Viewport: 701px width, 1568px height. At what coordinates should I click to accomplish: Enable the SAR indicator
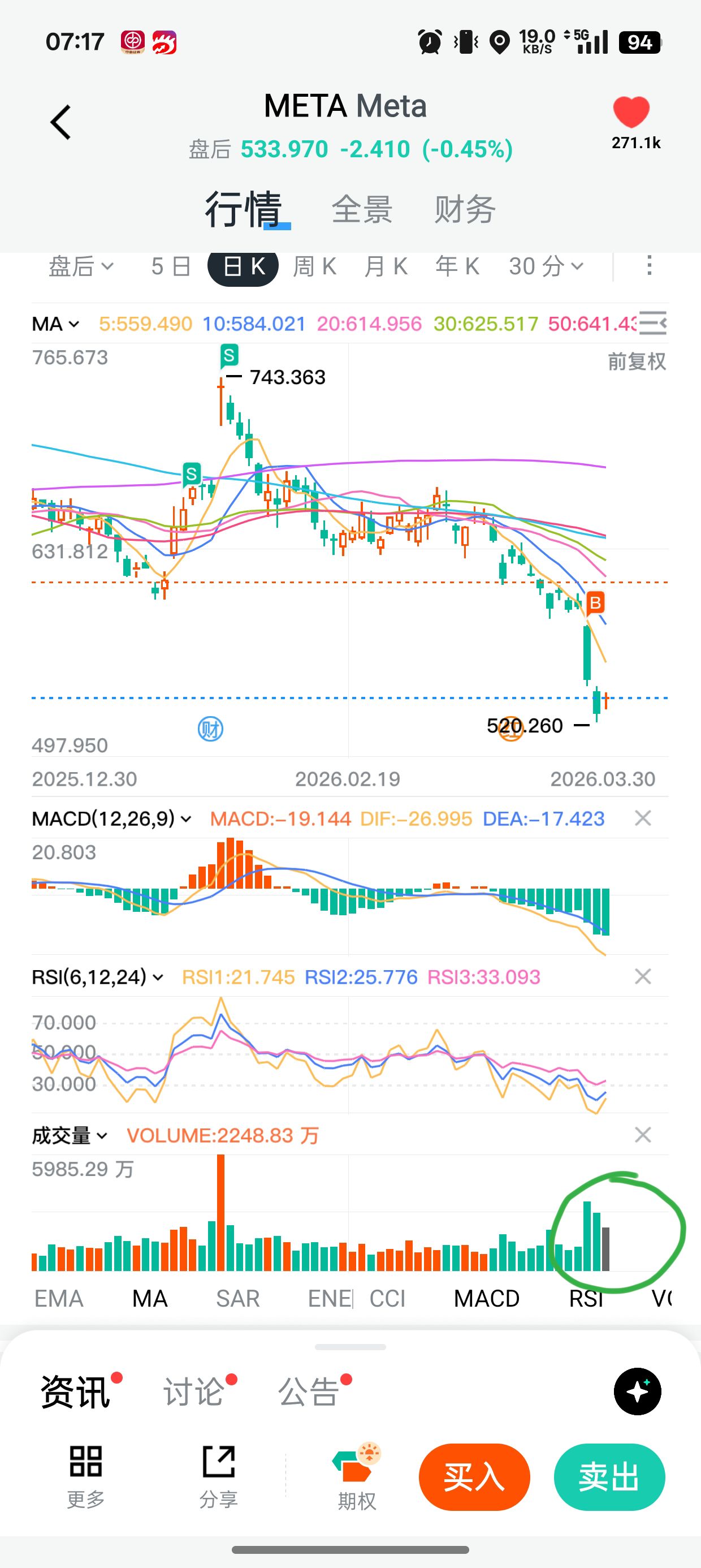point(237,1298)
